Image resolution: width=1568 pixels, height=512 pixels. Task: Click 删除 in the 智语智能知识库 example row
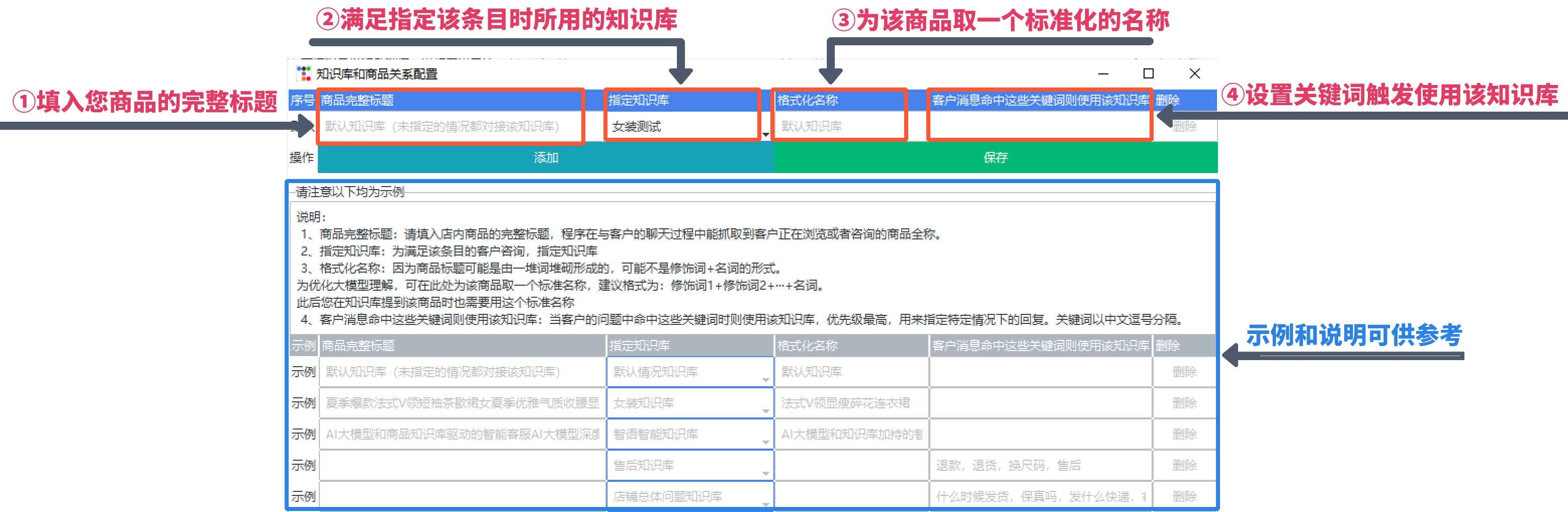click(x=1184, y=434)
